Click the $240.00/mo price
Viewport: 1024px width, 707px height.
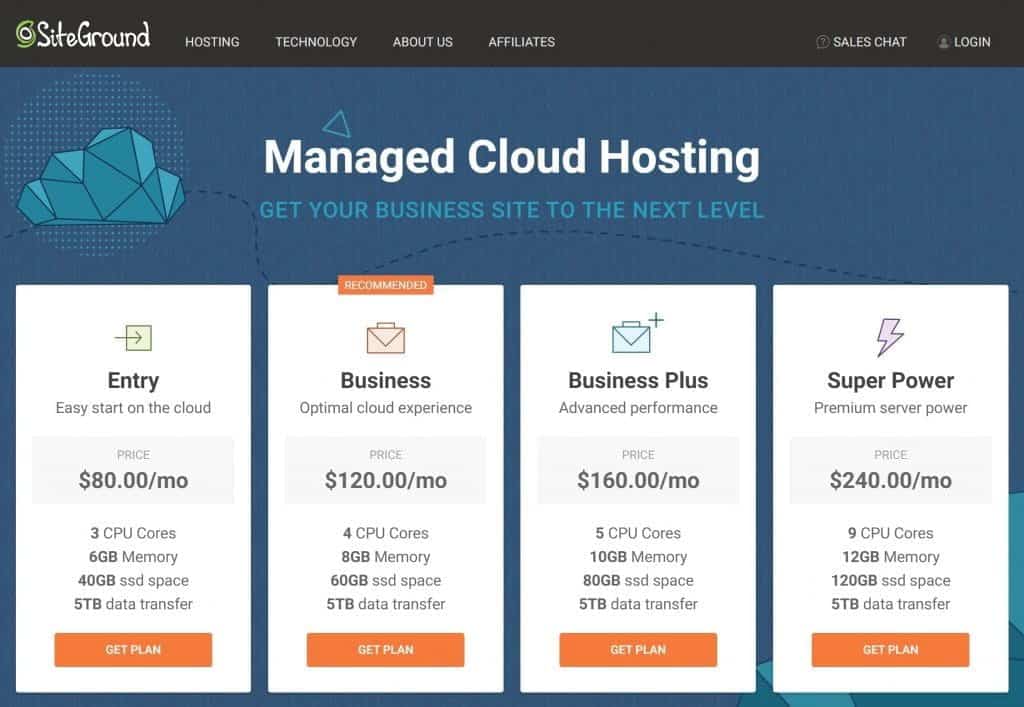click(x=890, y=480)
